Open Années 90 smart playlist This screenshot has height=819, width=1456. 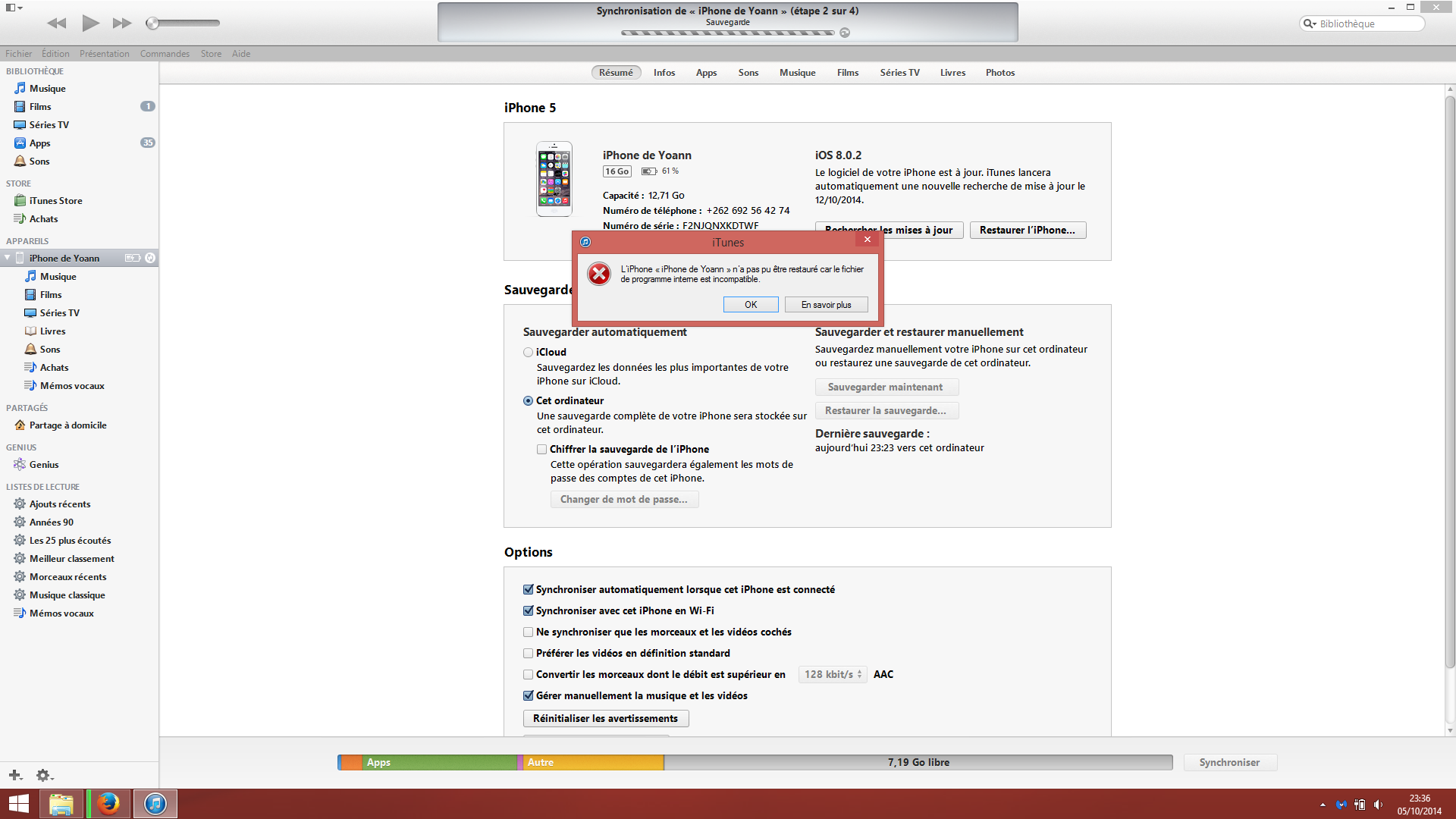tap(52, 522)
